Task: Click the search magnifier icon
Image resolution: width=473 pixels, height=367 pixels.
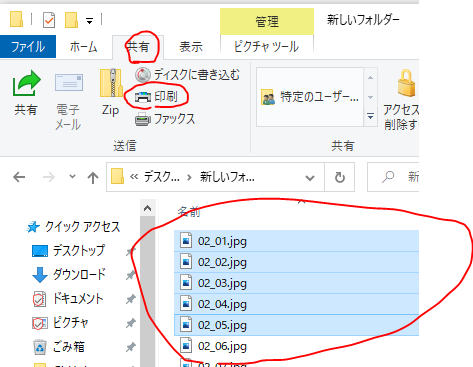Action: click(x=388, y=177)
